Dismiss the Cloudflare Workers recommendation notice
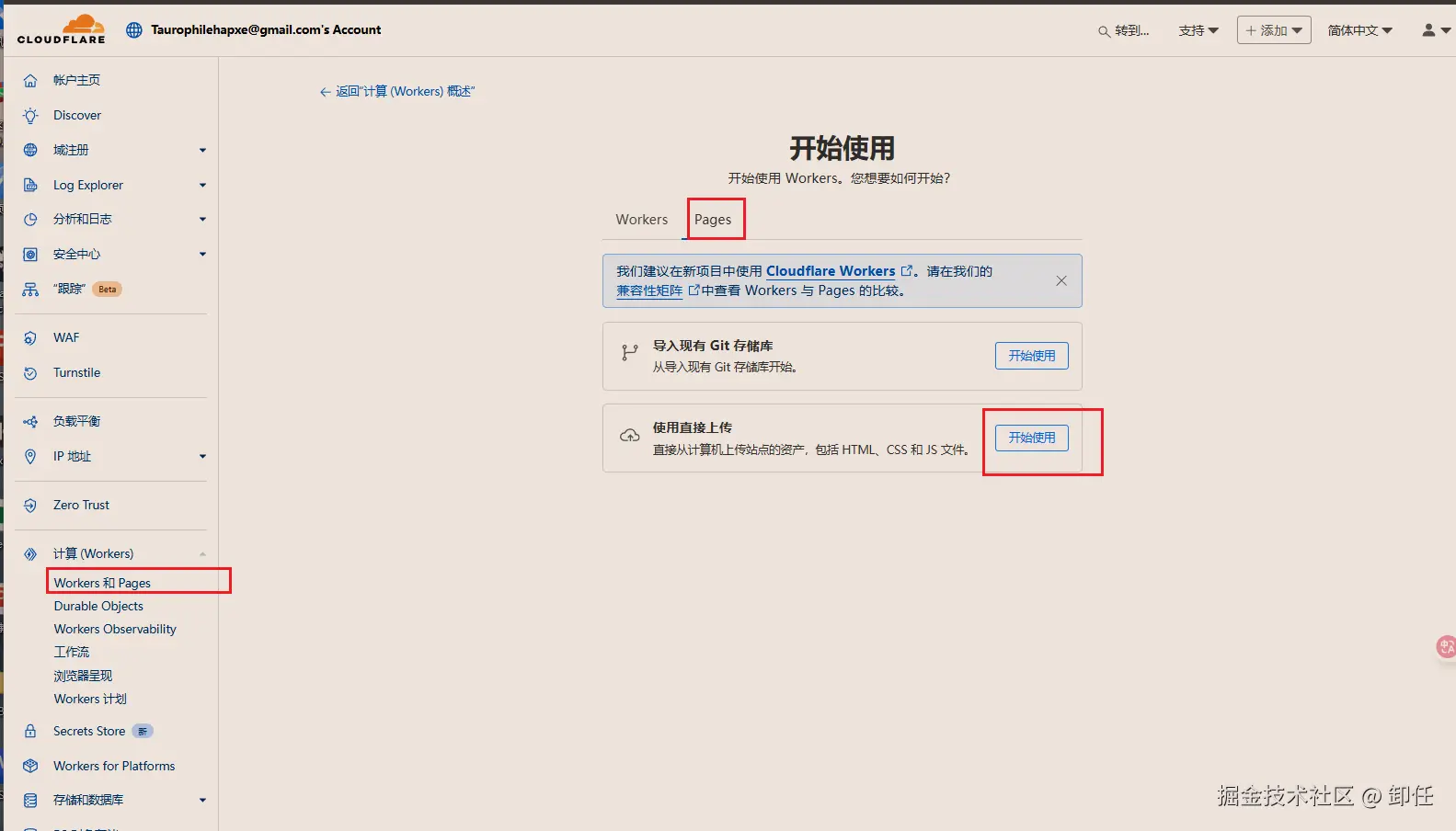Image resolution: width=1456 pixels, height=831 pixels. [1061, 281]
